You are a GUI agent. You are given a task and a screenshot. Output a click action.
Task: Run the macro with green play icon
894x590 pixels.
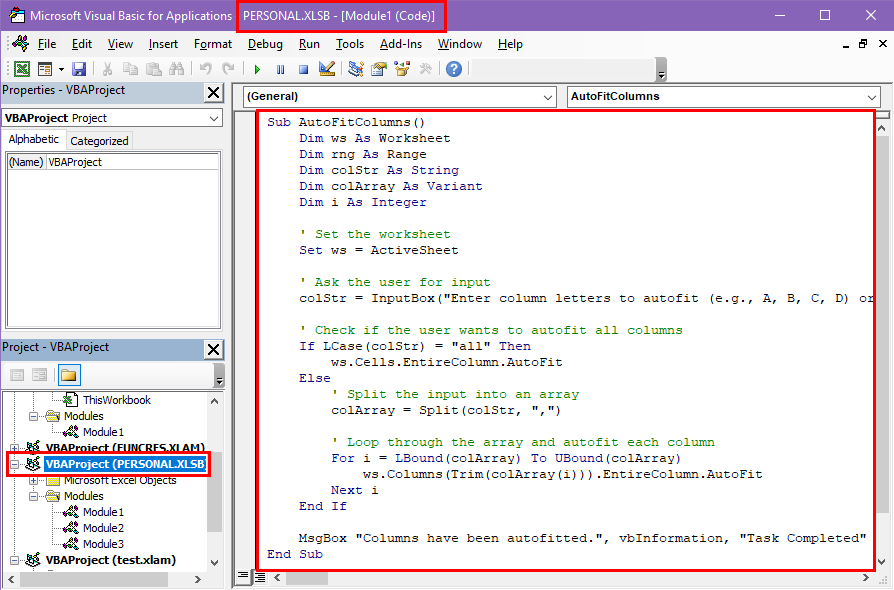coord(257,70)
